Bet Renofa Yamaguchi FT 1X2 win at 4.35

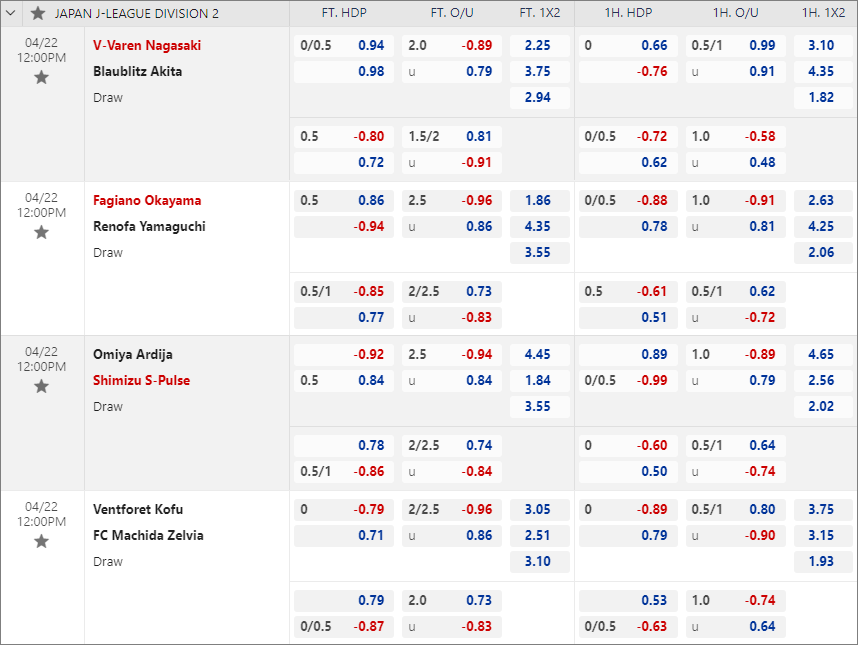540,226
